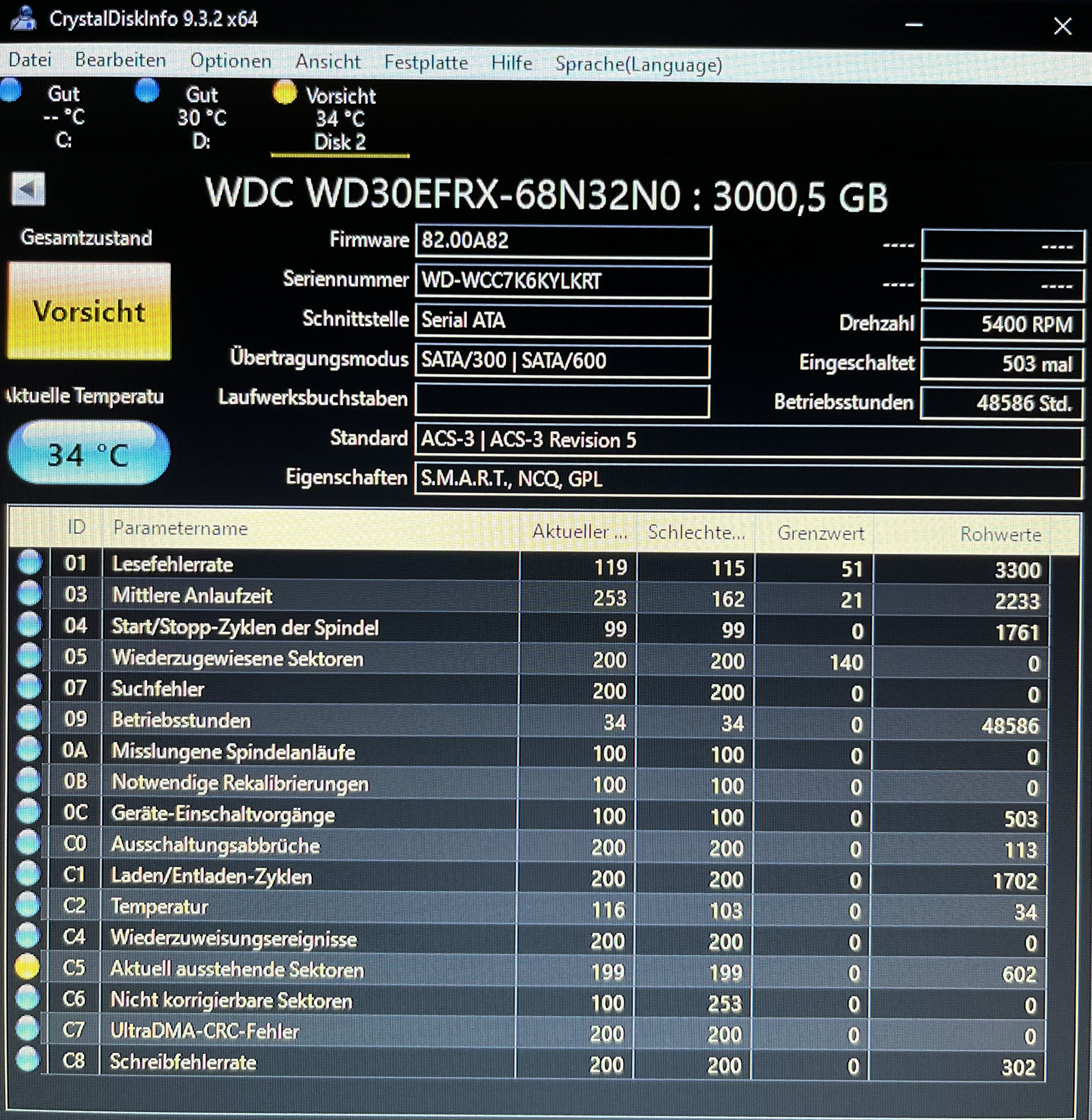Click the Schlechte column header
This screenshot has width=1092, height=1120.
point(697,533)
